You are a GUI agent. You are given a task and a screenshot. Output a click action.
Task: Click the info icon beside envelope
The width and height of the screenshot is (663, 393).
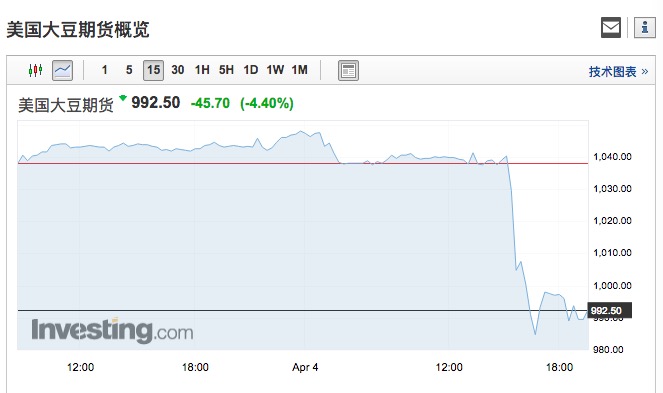pyautogui.click(x=644, y=27)
